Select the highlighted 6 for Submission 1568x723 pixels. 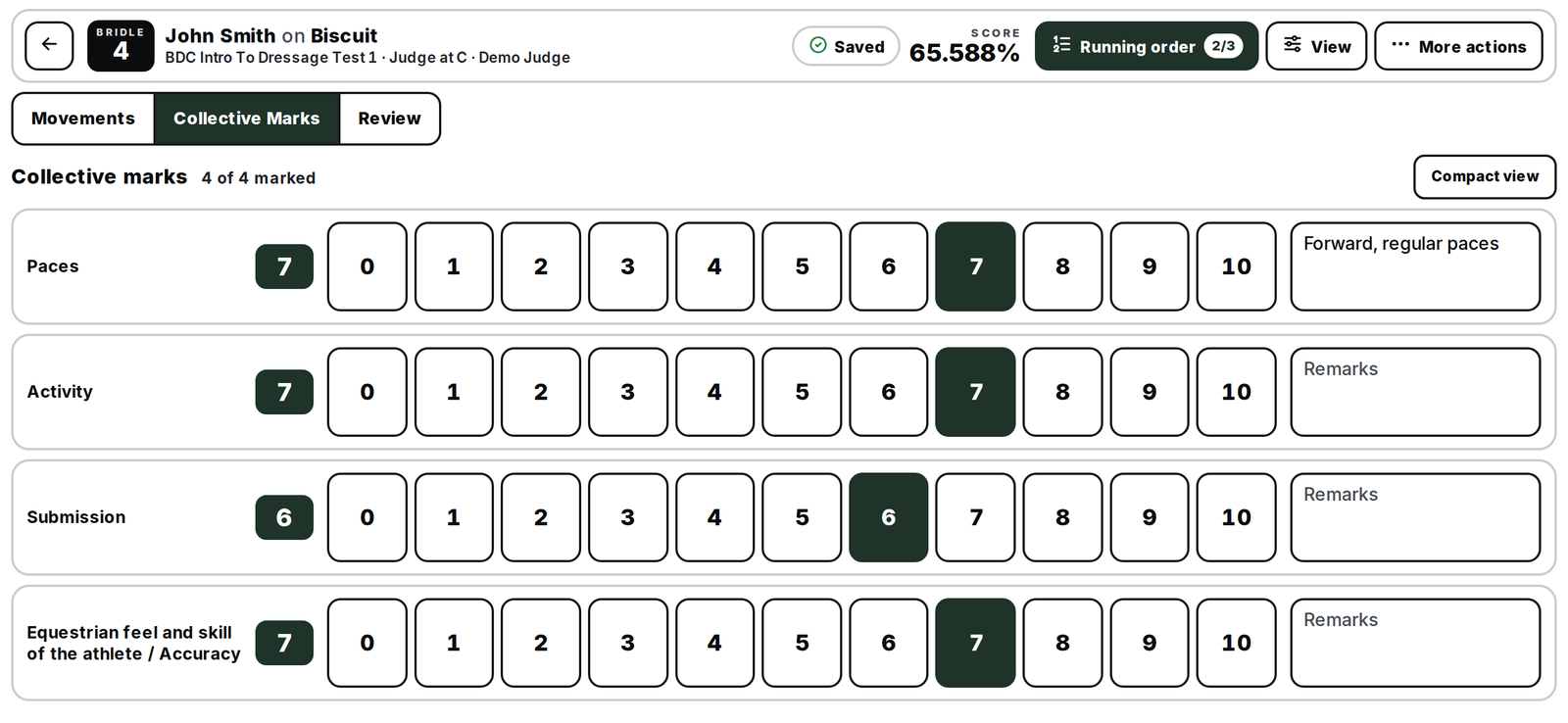(x=888, y=517)
